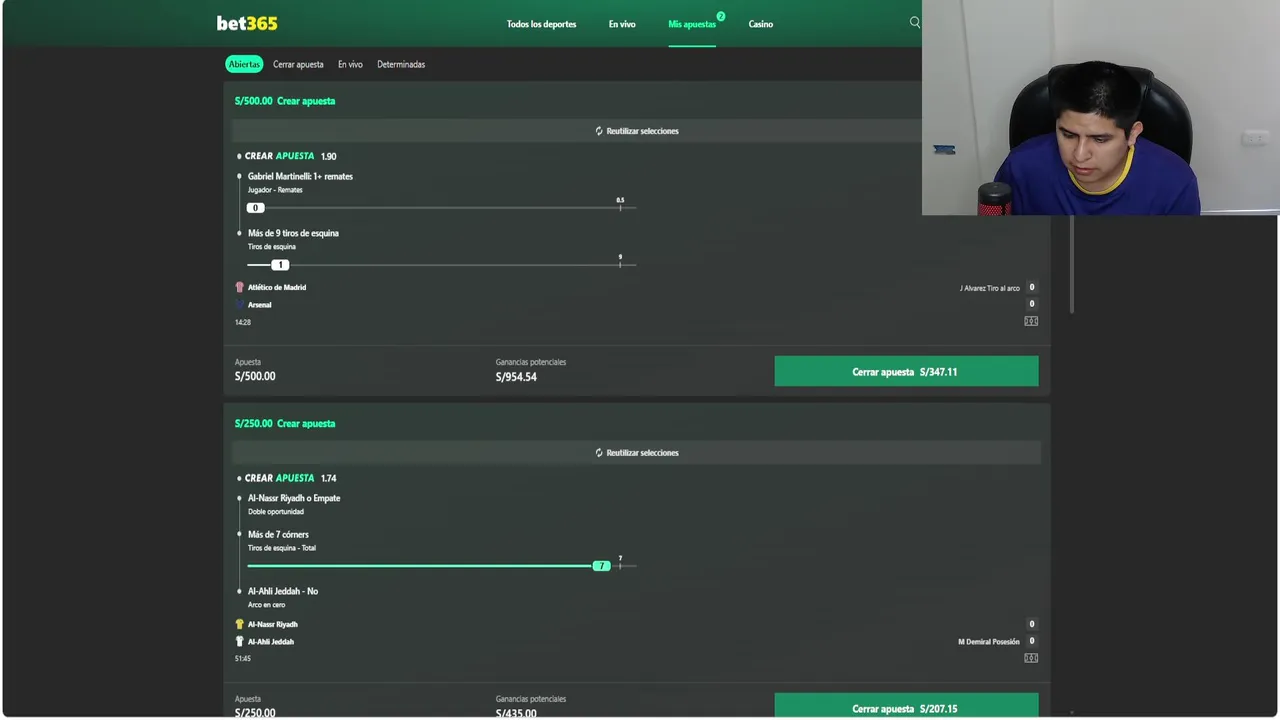Click the Arsenal team name
Screen dimensions: 1280x720
click(x=259, y=305)
